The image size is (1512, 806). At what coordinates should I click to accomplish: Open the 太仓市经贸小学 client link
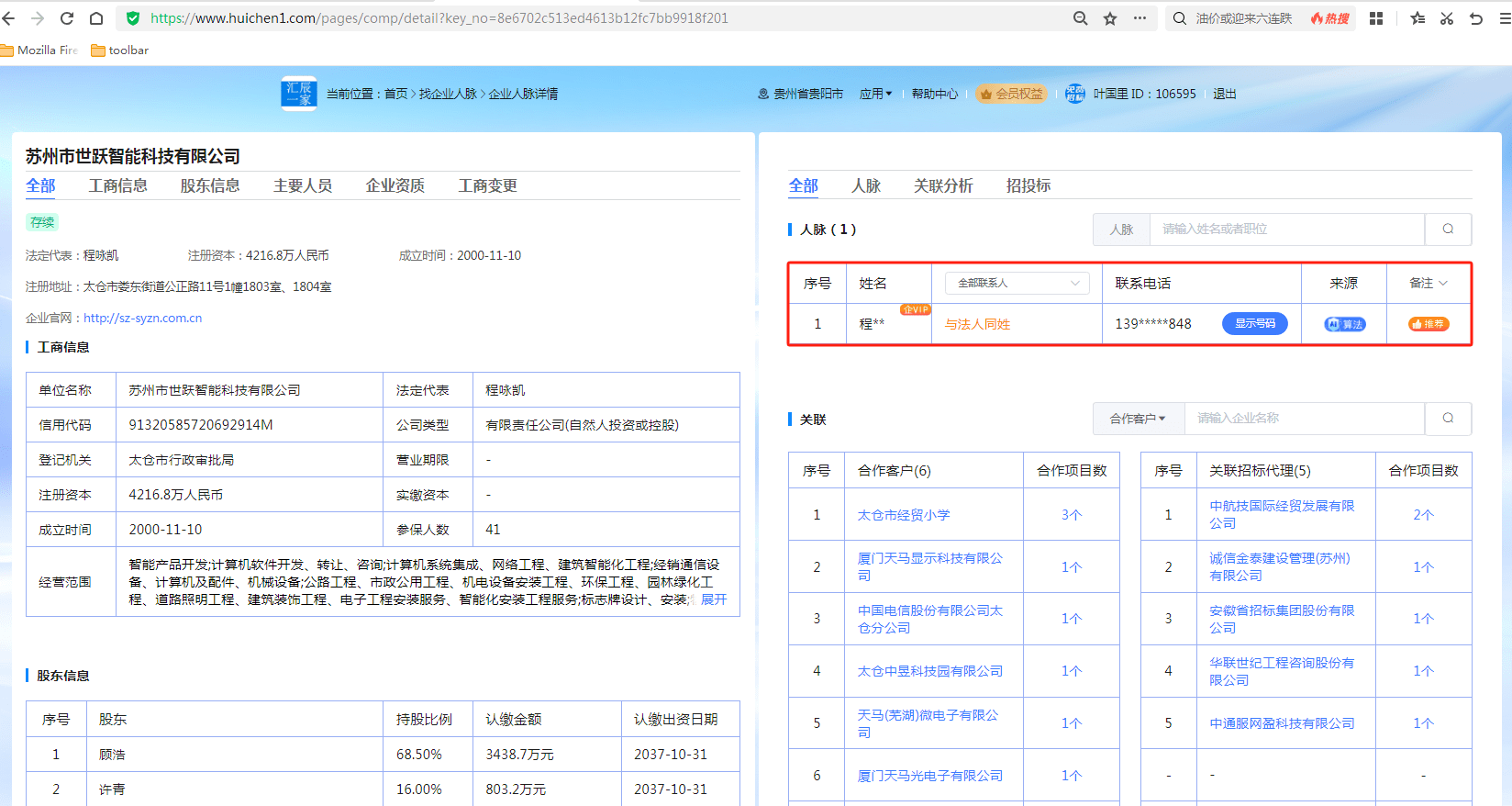click(904, 515)
